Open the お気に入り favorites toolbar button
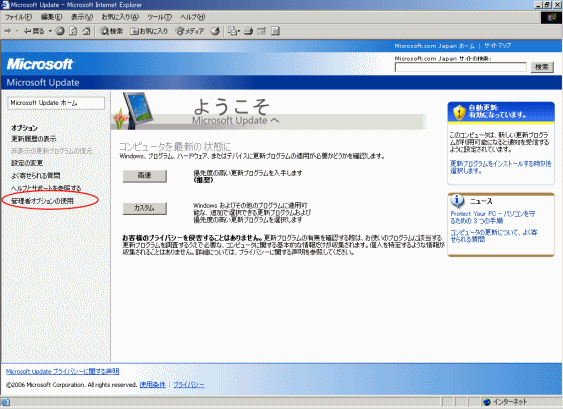 pyautogui.click(x=149, y=31)
